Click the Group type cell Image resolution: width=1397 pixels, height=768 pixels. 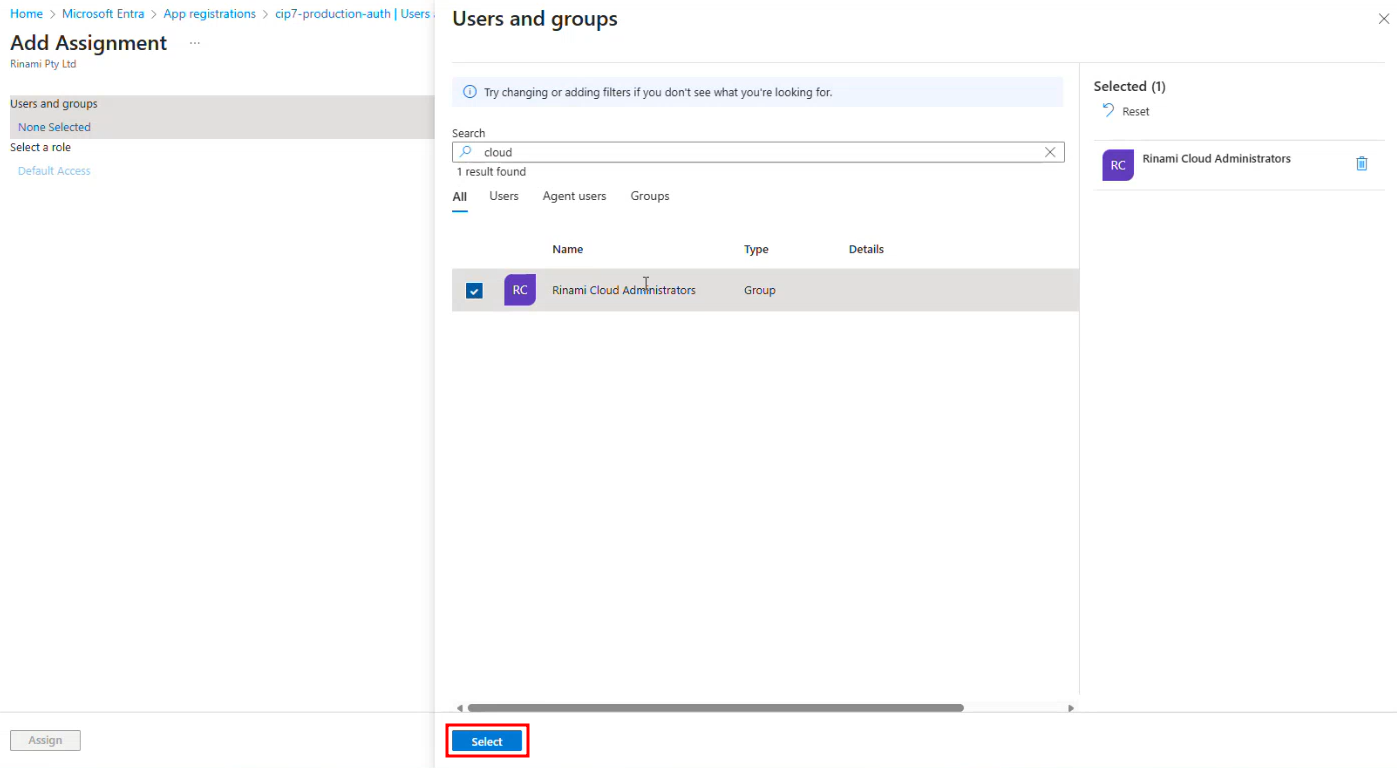[x=760, y=290]
